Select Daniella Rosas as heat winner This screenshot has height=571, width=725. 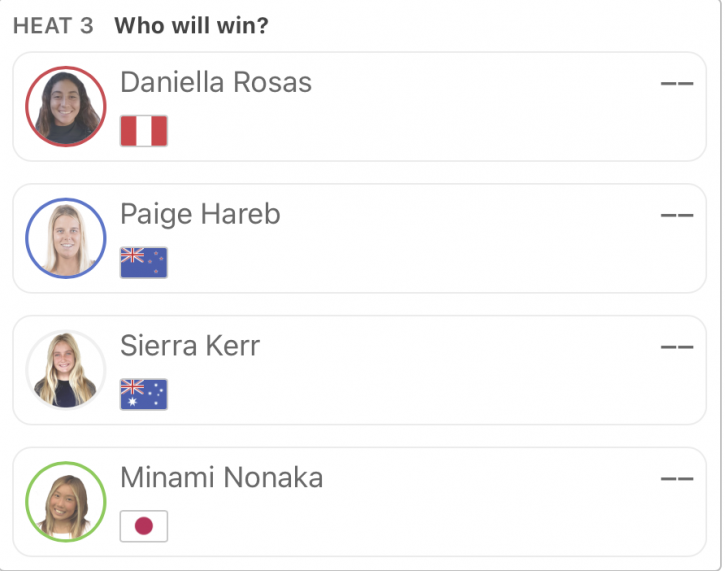359,107
